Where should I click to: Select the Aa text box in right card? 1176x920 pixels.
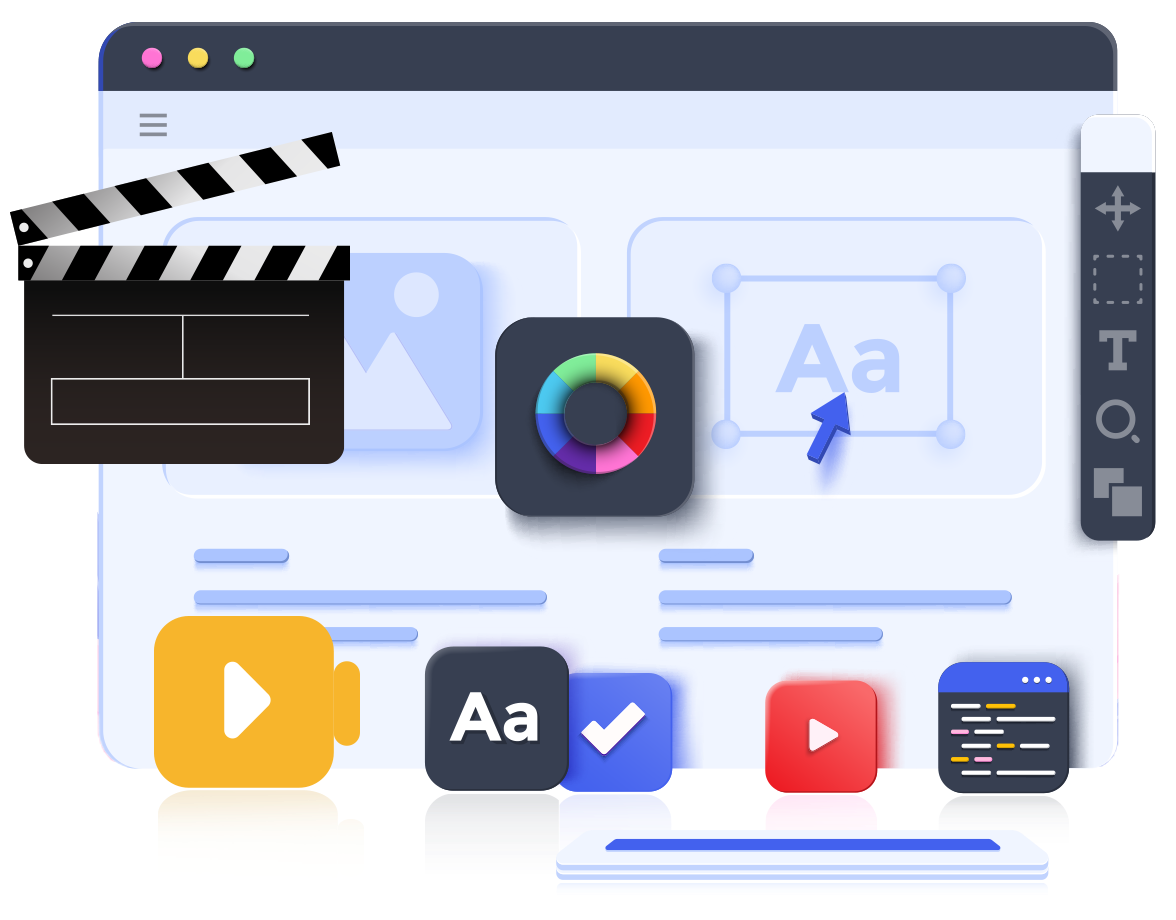click(x=838, y=358)
